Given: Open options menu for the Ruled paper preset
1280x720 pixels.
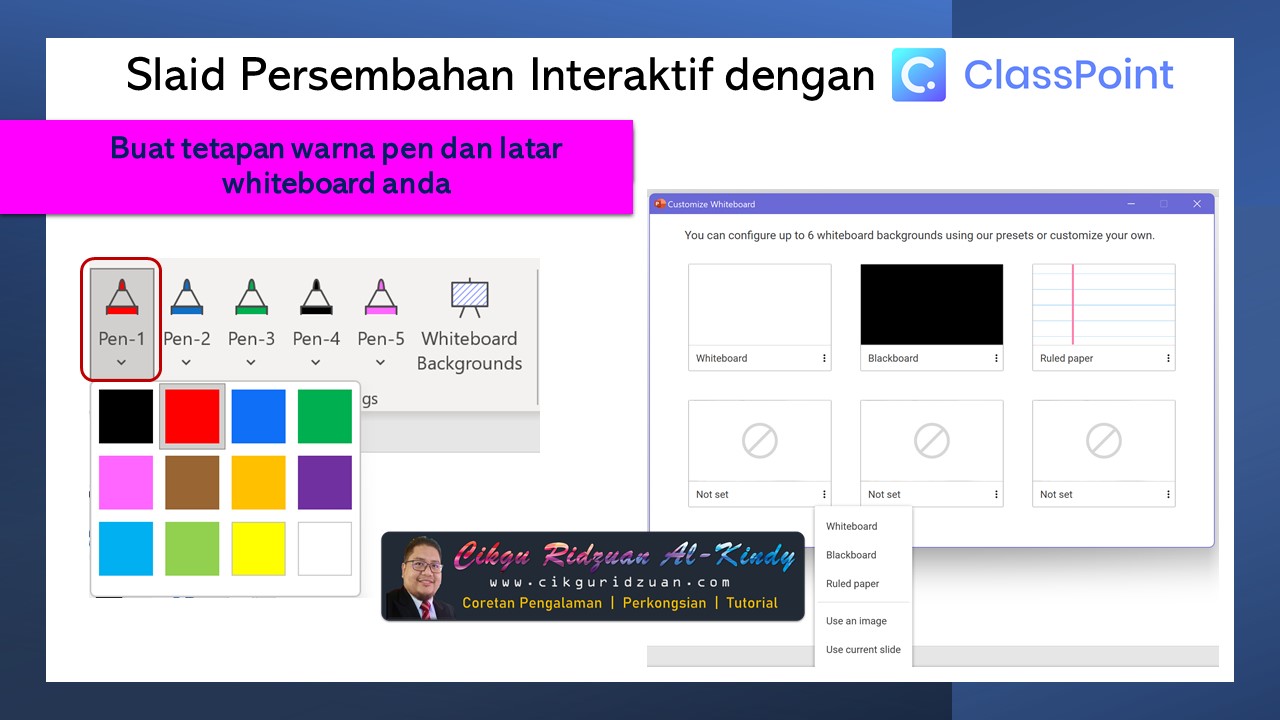Looking at the screenshot, I should coord(1168,357).
